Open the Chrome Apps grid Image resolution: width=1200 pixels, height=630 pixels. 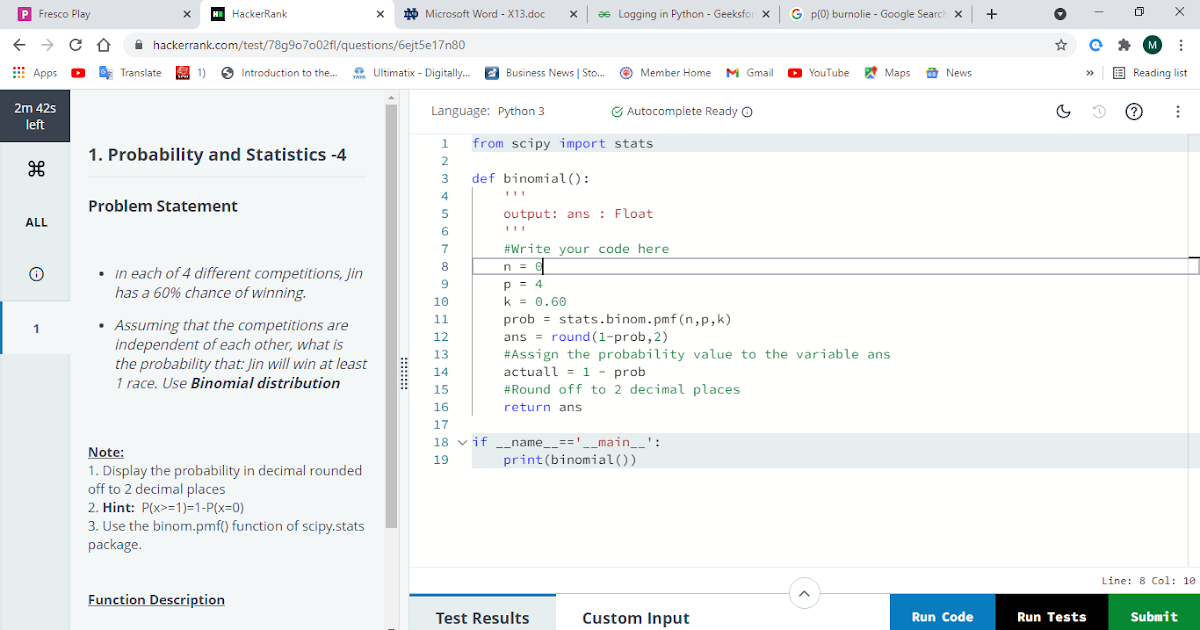pyautogui.click(x=18, y=72)
